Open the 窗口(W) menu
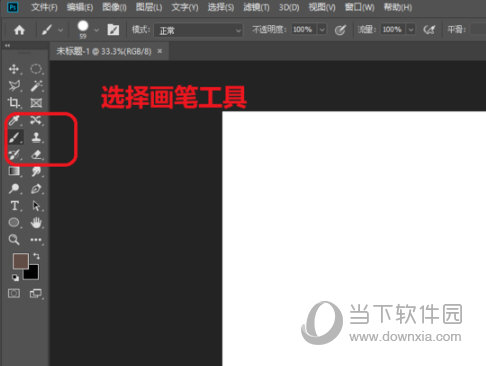This screenshot has width=486, height=366. click(x=360, y=7)
